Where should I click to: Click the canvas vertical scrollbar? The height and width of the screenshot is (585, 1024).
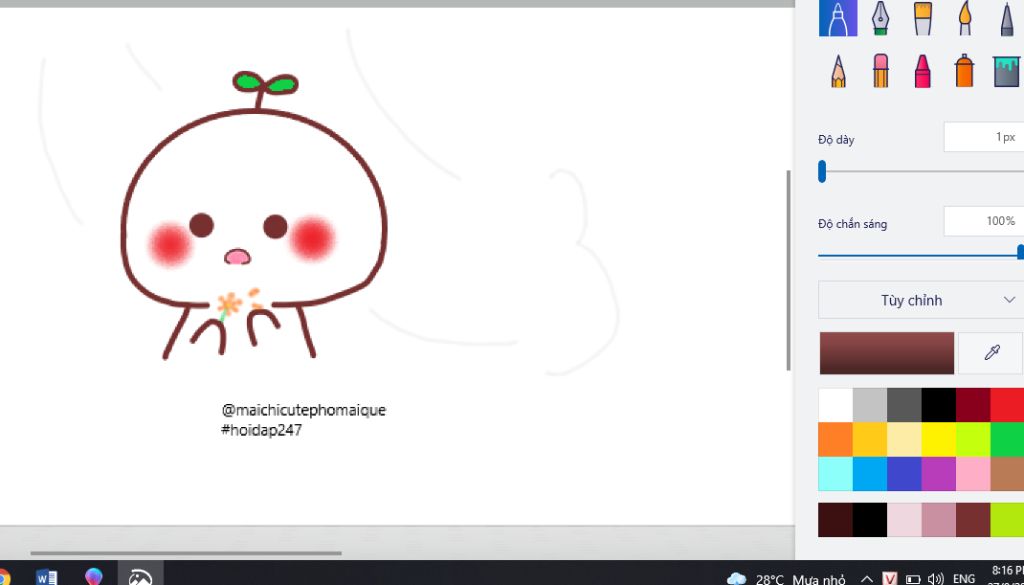(789, 270)
